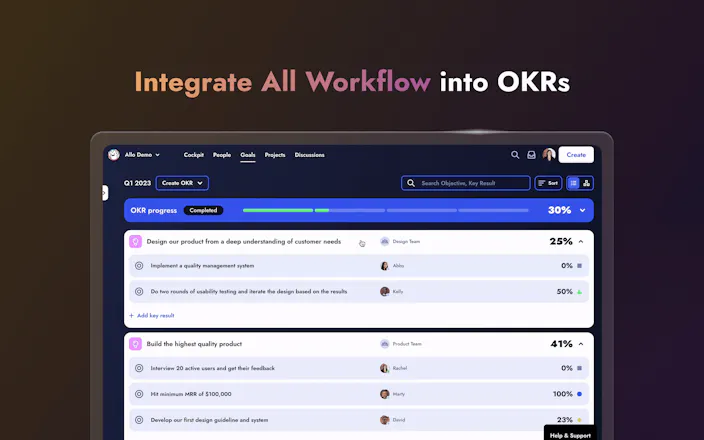The image size is (704, 440).
Task: Open Help & Support
Action: tap(570, 435)
